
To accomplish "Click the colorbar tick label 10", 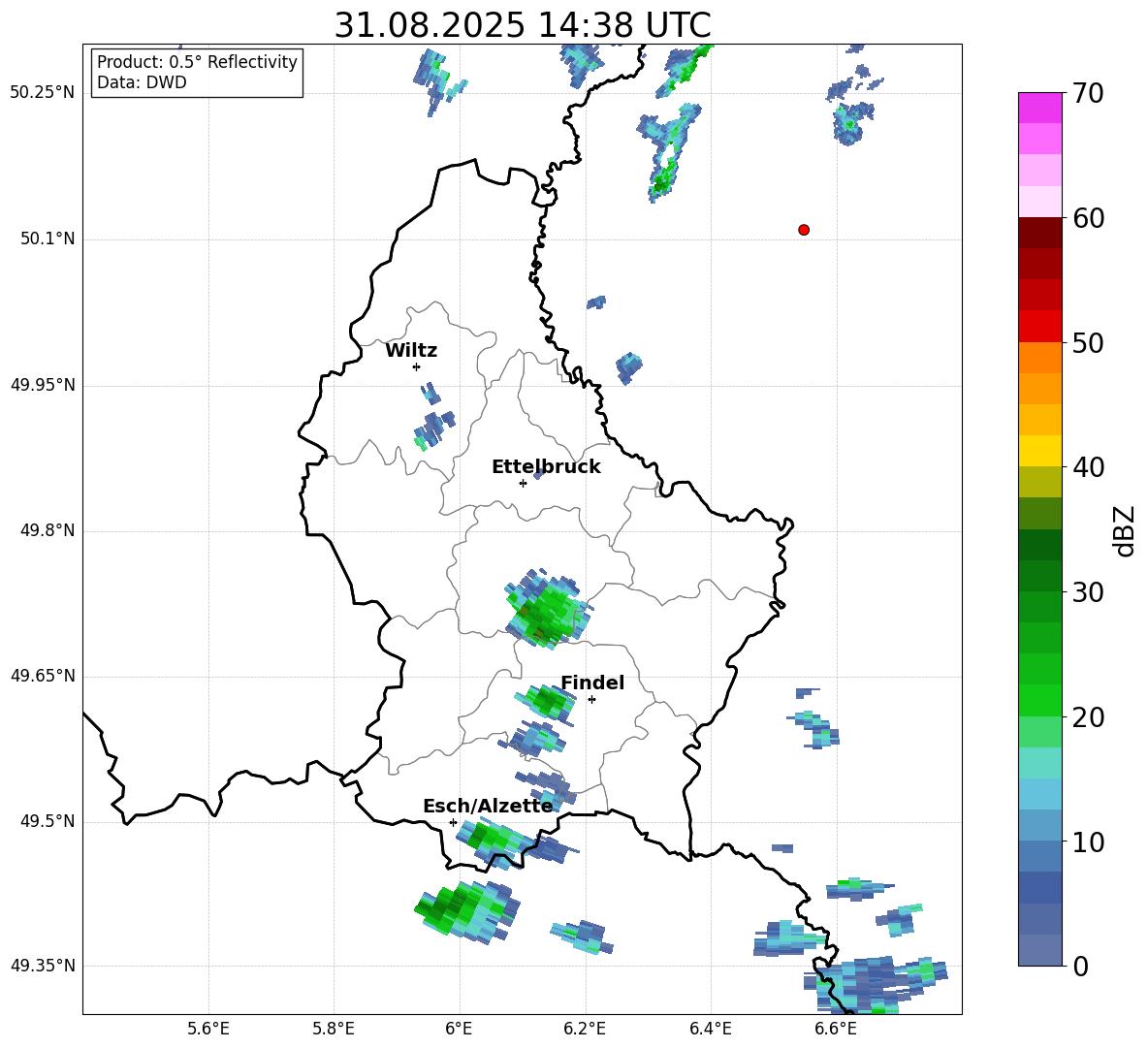I will pos(1088,842).
